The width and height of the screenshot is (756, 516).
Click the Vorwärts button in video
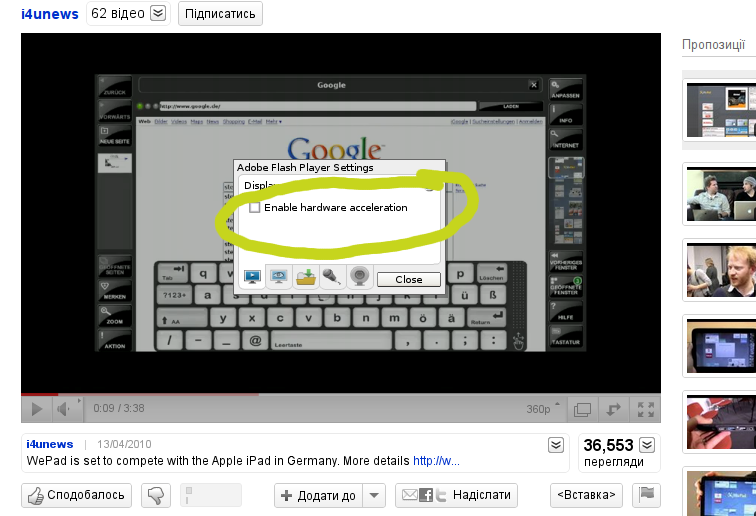tap(115, 111)
